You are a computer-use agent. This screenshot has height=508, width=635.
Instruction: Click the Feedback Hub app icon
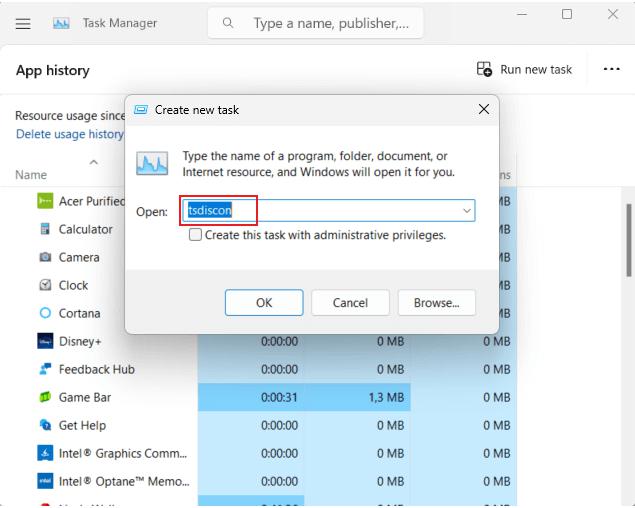45,369
